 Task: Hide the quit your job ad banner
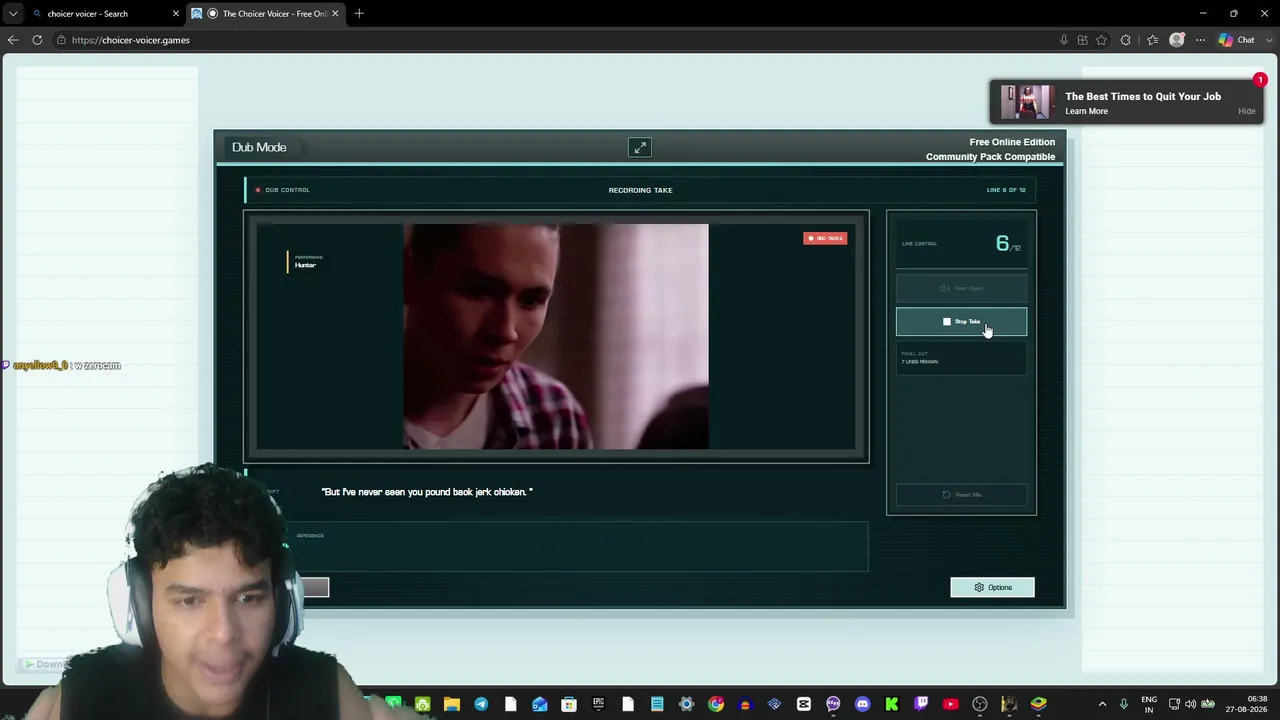point(1246,112)
